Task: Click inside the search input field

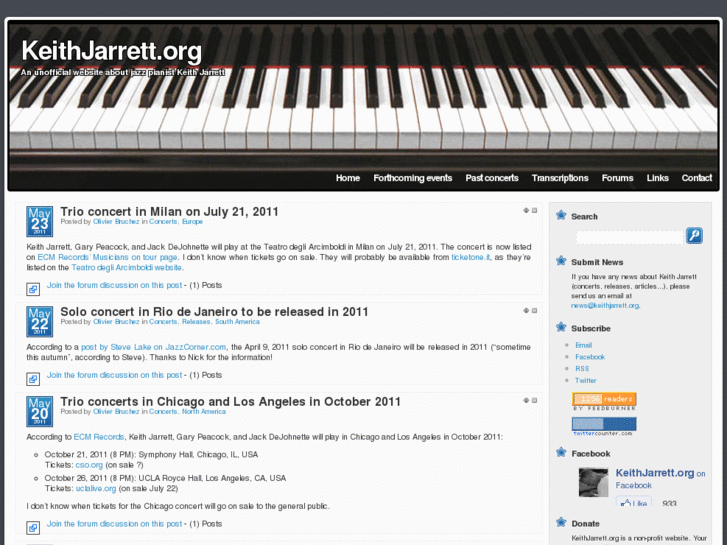Action: 630,237
